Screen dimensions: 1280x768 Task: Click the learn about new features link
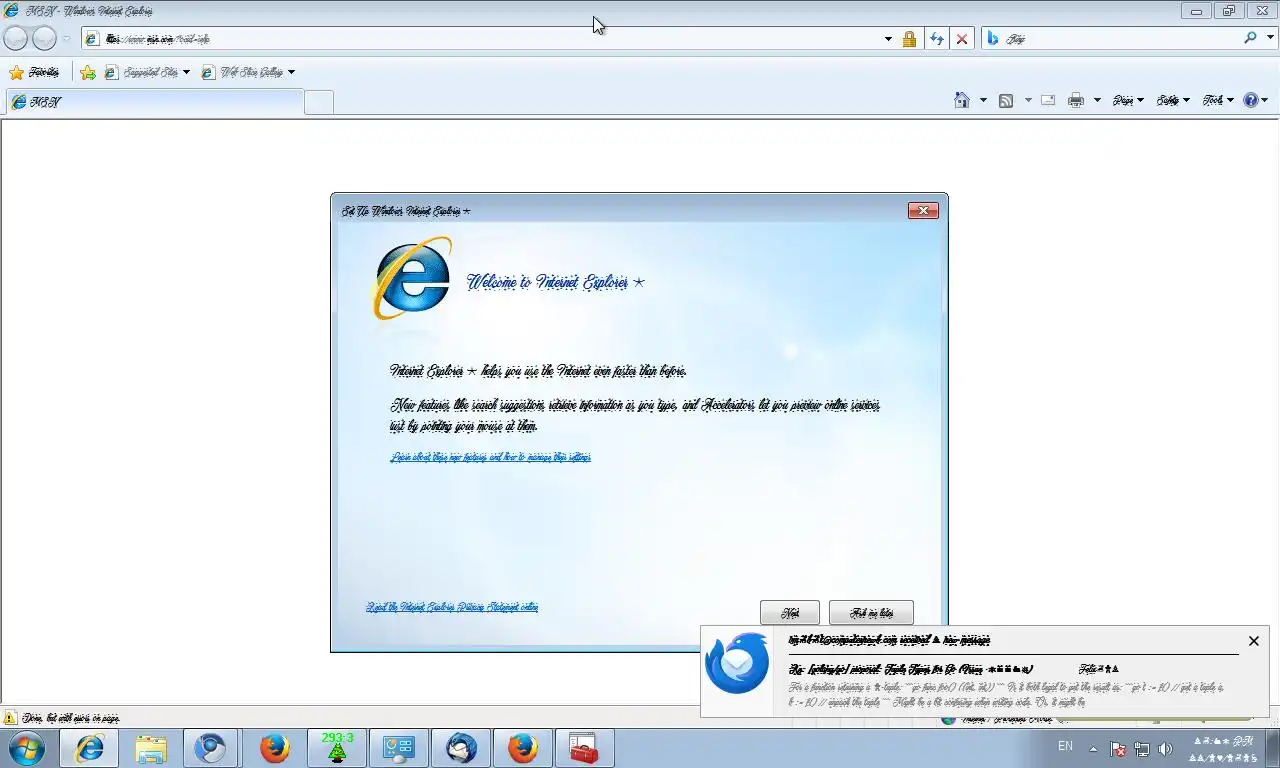tap(490, 457)
